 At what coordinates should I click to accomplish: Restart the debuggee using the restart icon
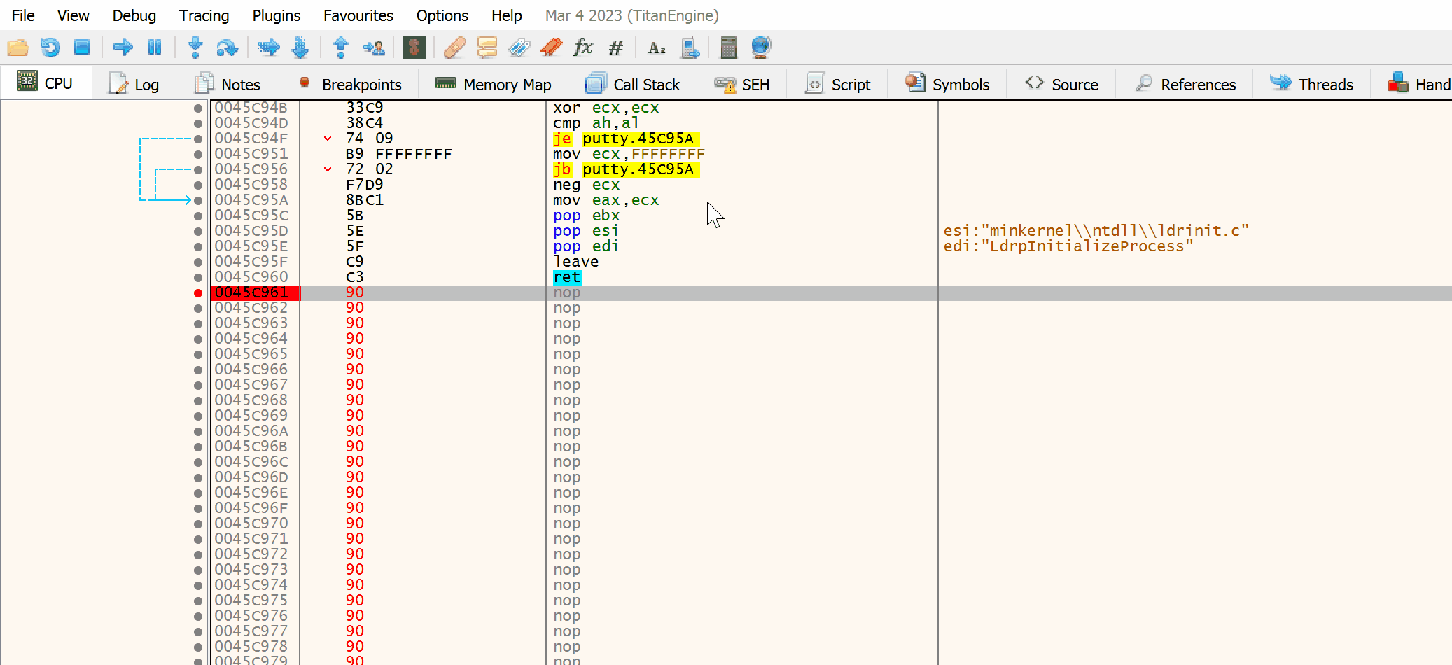pos(50,46)
